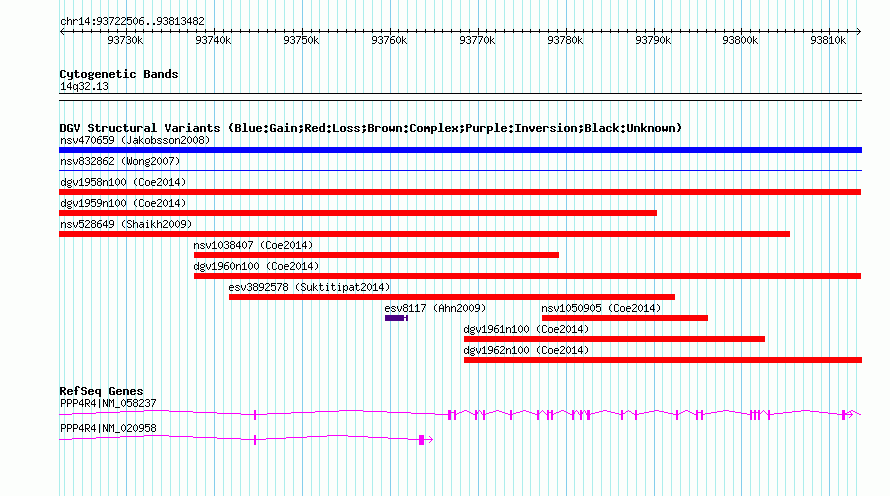Click the nsv1038407 (Coe2014) label
Image resolution: width=890 pixels, height=496 pixels.
(253, 245)
